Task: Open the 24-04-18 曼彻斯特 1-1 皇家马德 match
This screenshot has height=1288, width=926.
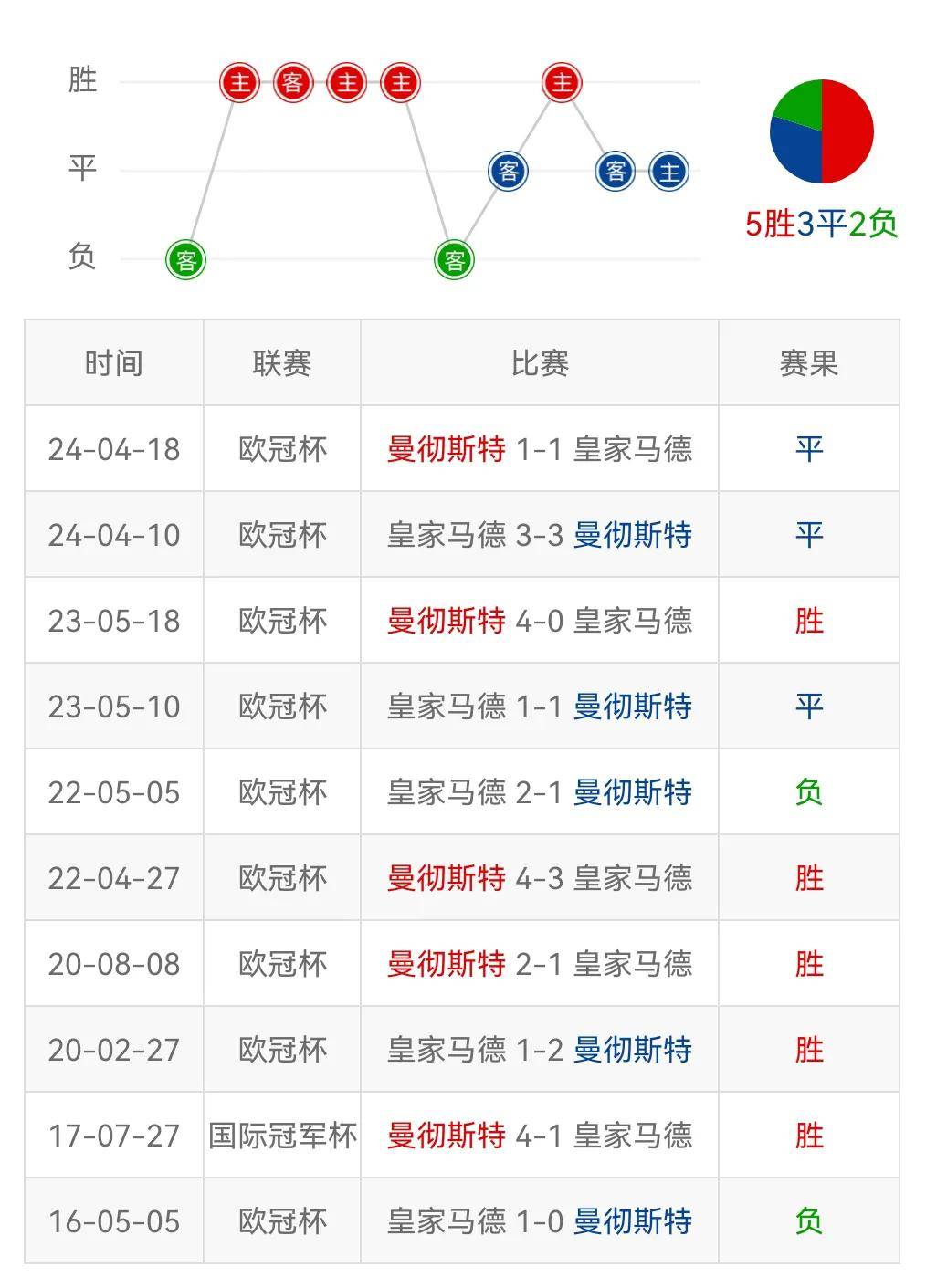Action: (539, 449)
